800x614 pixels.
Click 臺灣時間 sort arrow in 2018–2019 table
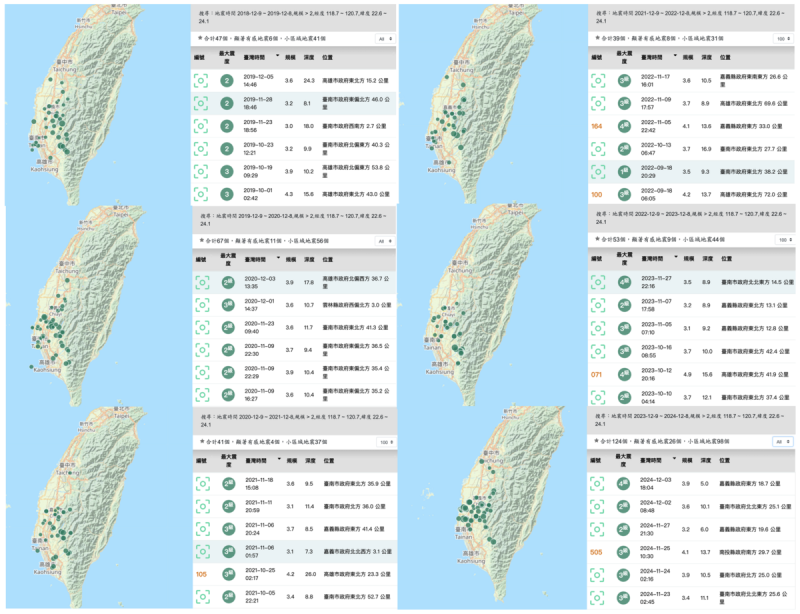coord(278,56)
